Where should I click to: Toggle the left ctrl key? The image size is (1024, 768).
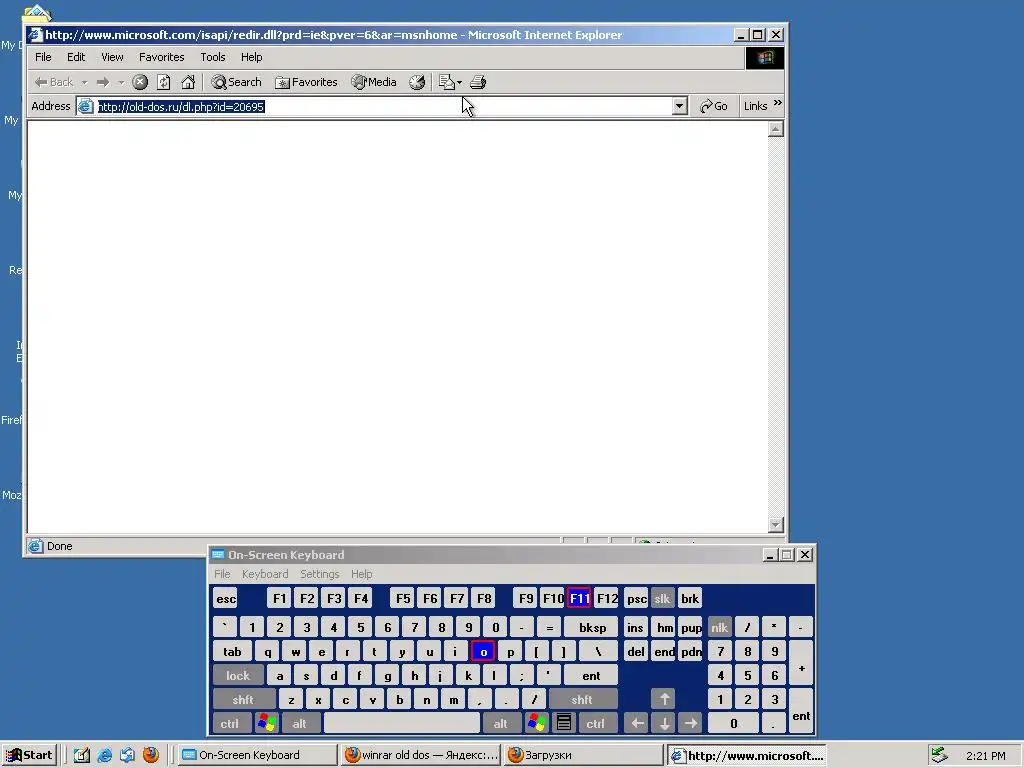pyautogui.click(x=230, y=723)
